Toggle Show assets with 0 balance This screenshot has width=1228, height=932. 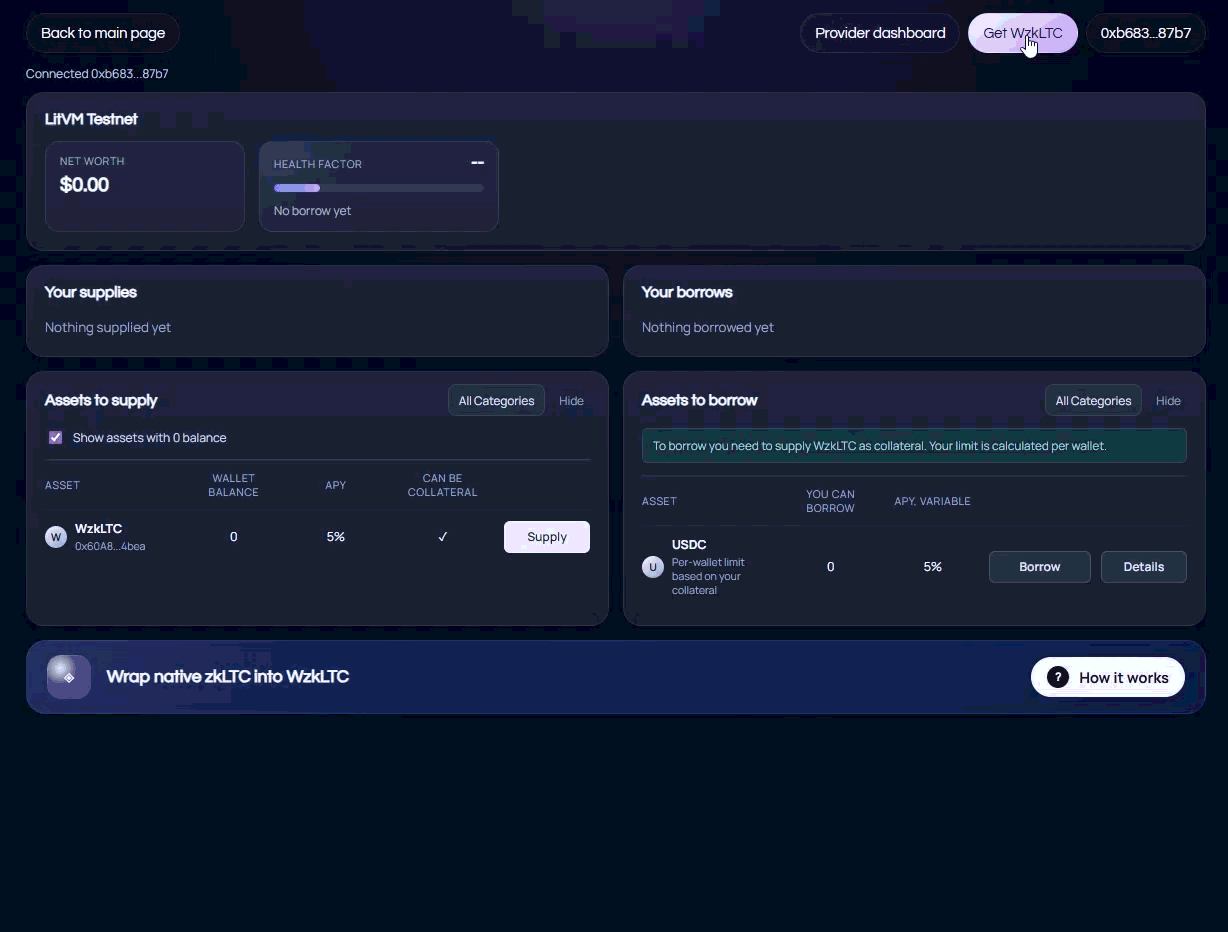(x=56, y=438)
